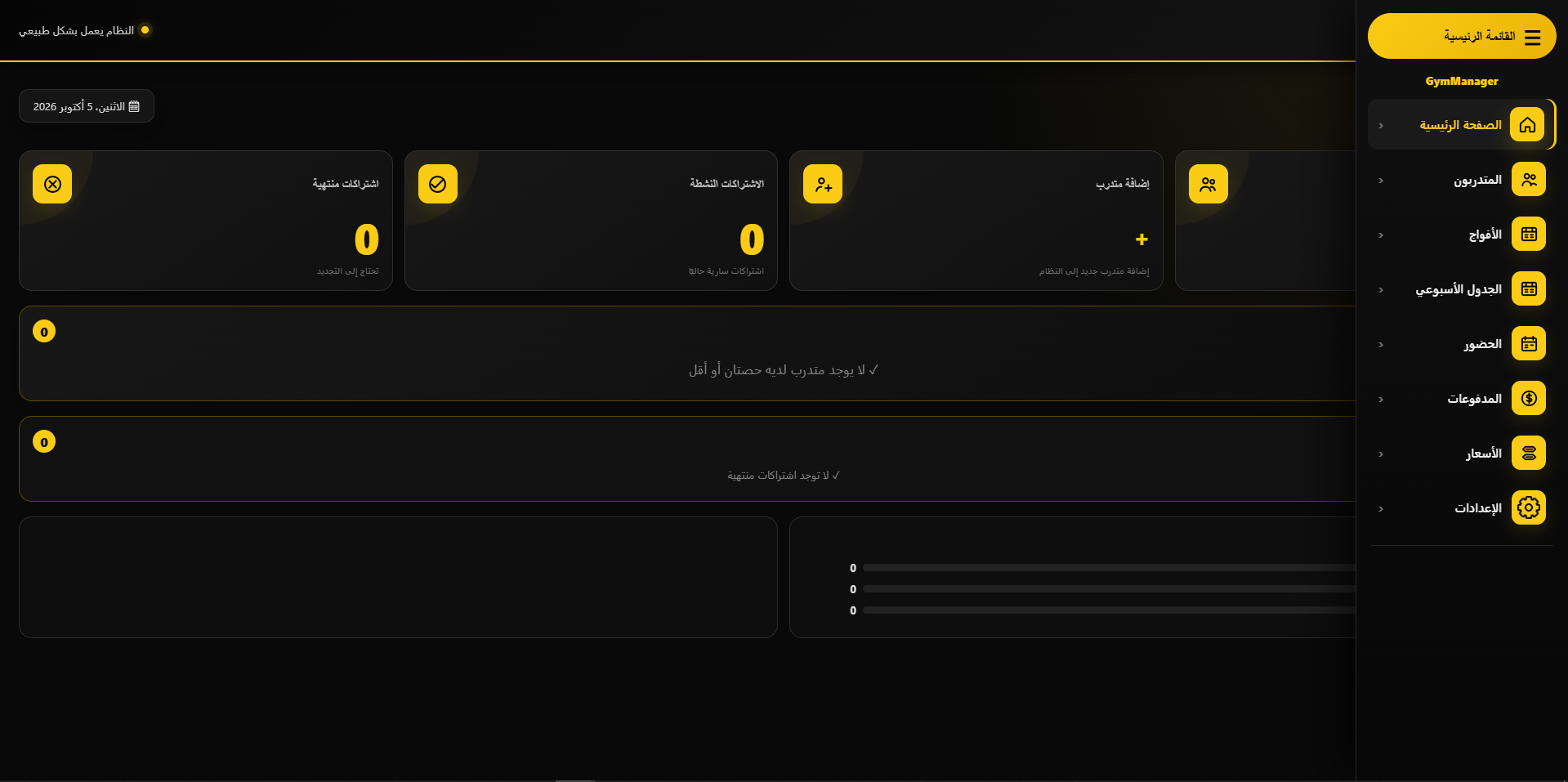Click the schedule icon beside الجدول الأسبوعي
1568x782 pixels.
pyautogui.click(x=1529, y=289)
